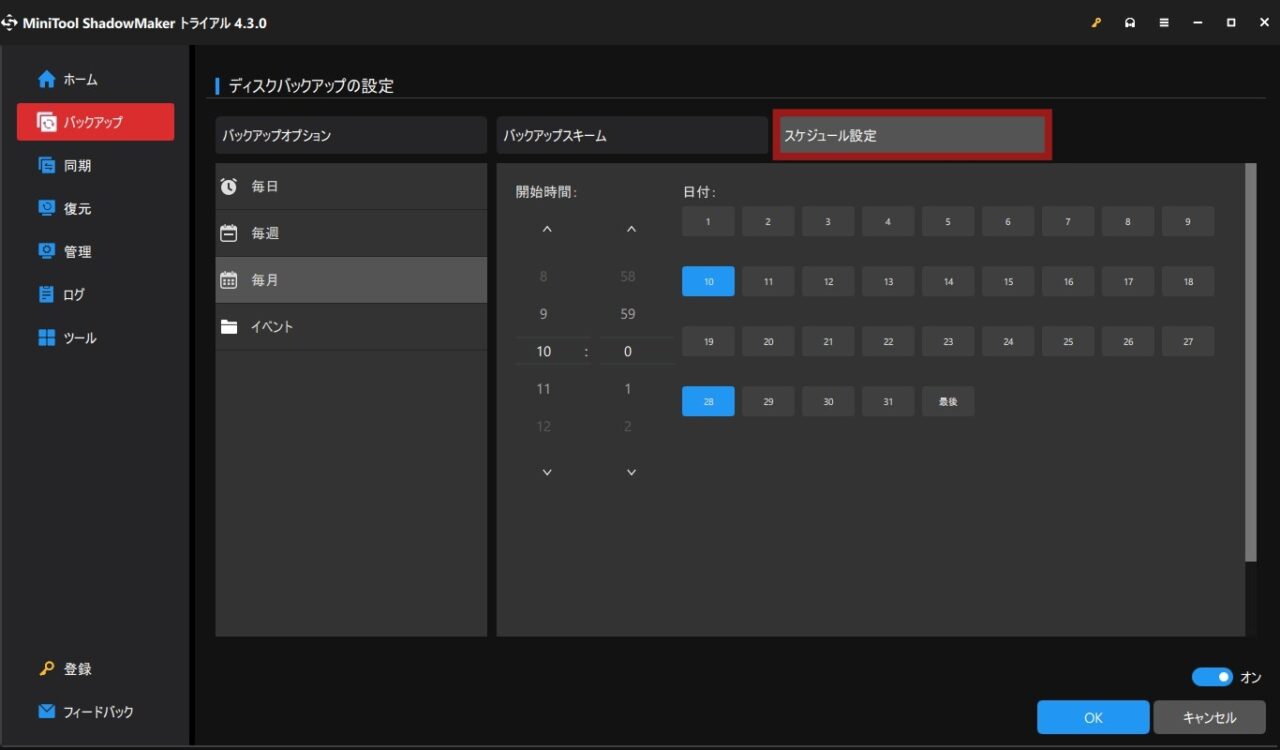
Task: Click the selected minute value 0
Action: [x=628, y=351]
